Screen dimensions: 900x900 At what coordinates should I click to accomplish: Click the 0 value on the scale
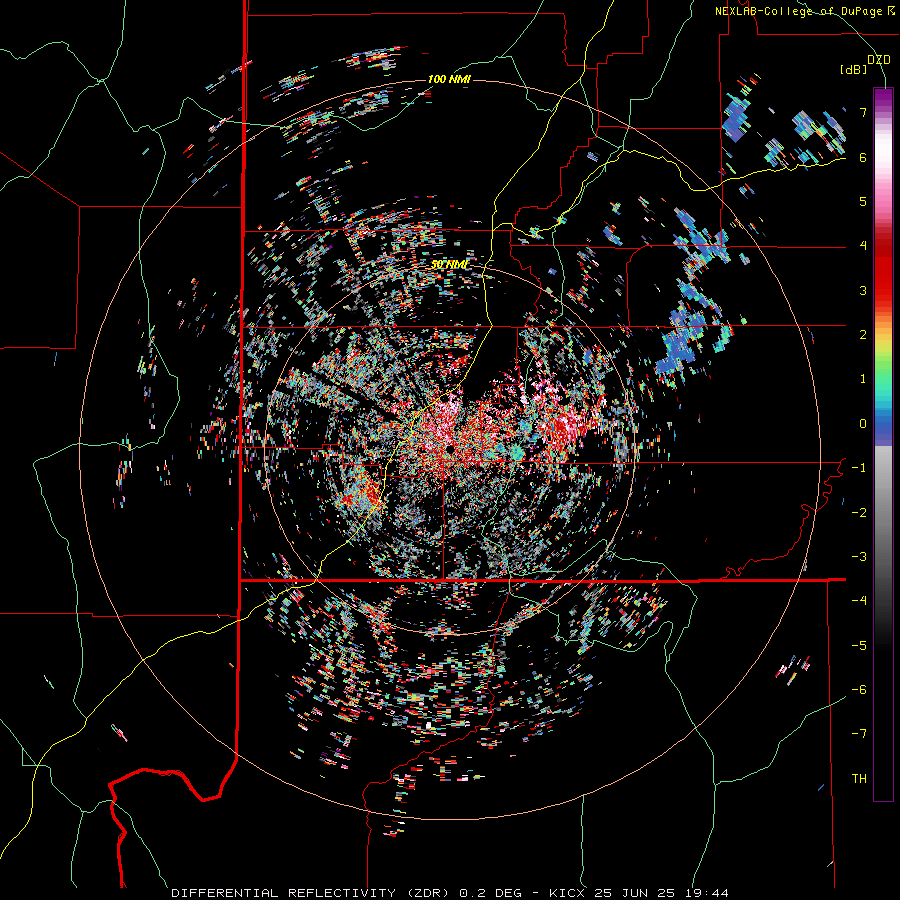click(863, 424)
